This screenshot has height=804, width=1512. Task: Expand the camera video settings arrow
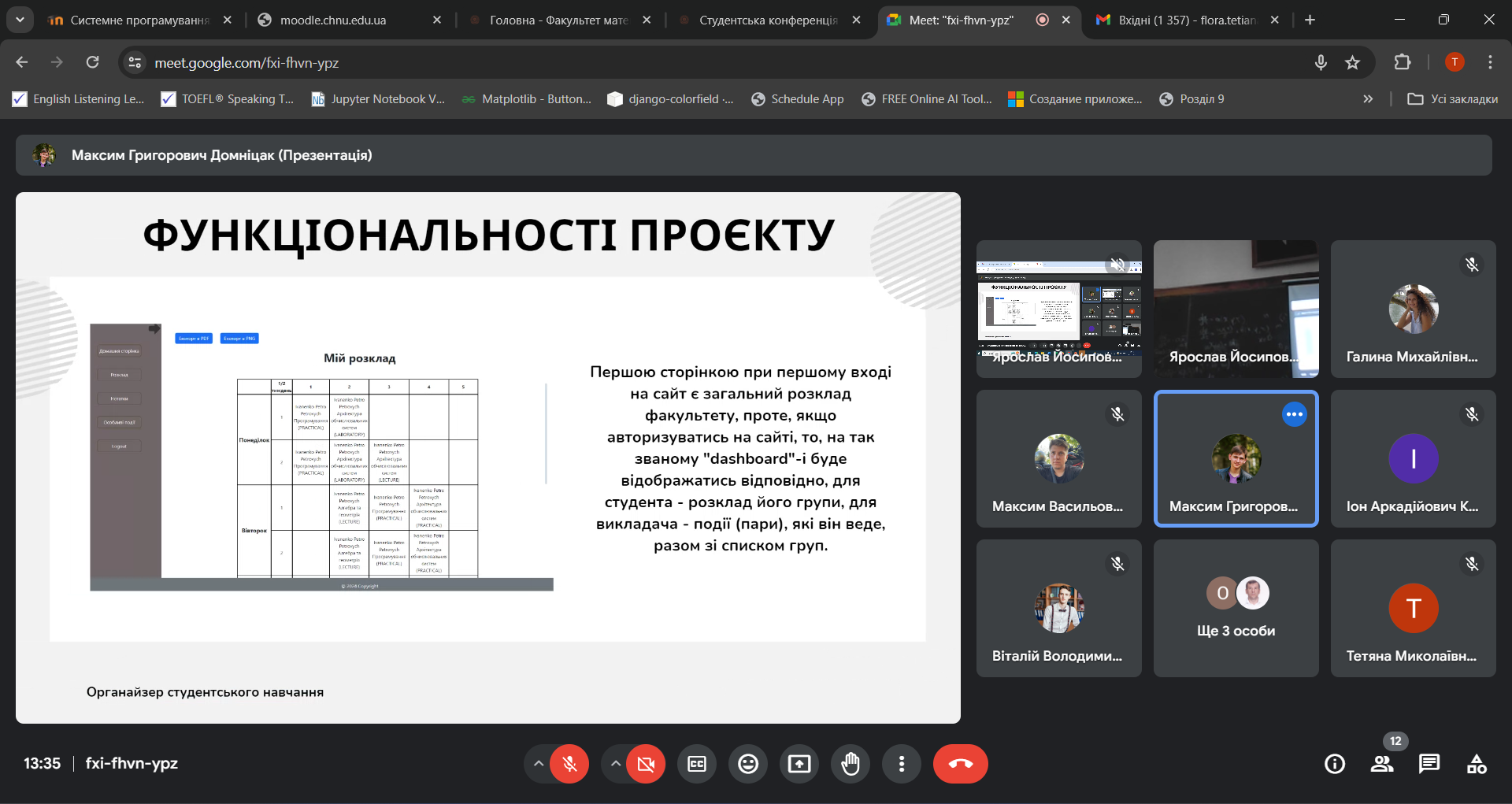[615, 764]
